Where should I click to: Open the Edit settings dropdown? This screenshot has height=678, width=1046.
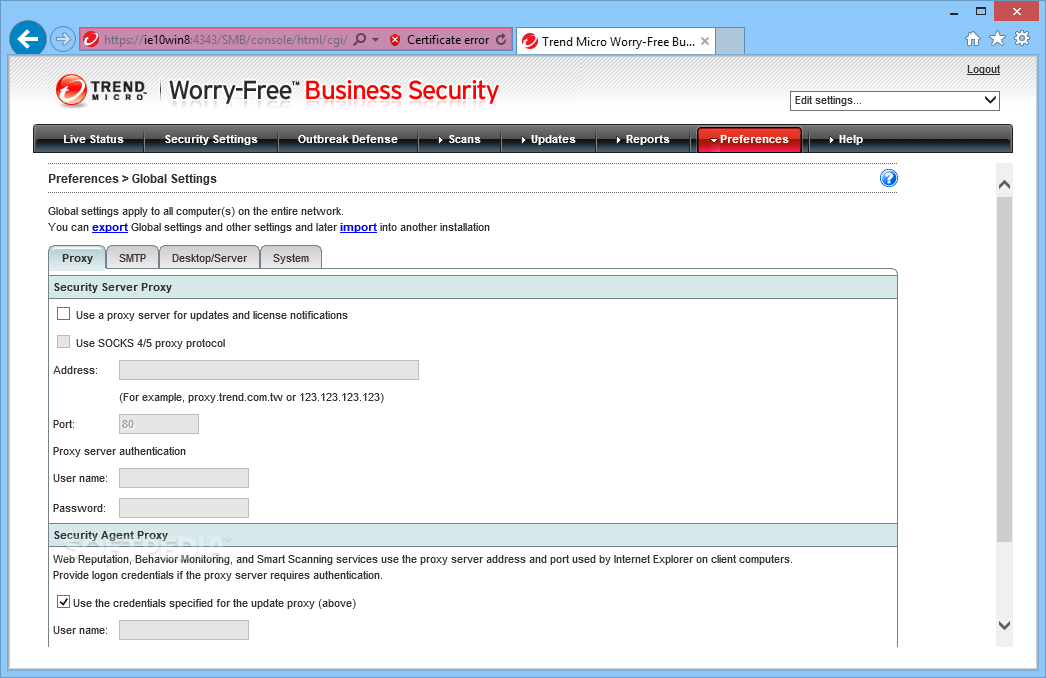[x=895, y=101]
